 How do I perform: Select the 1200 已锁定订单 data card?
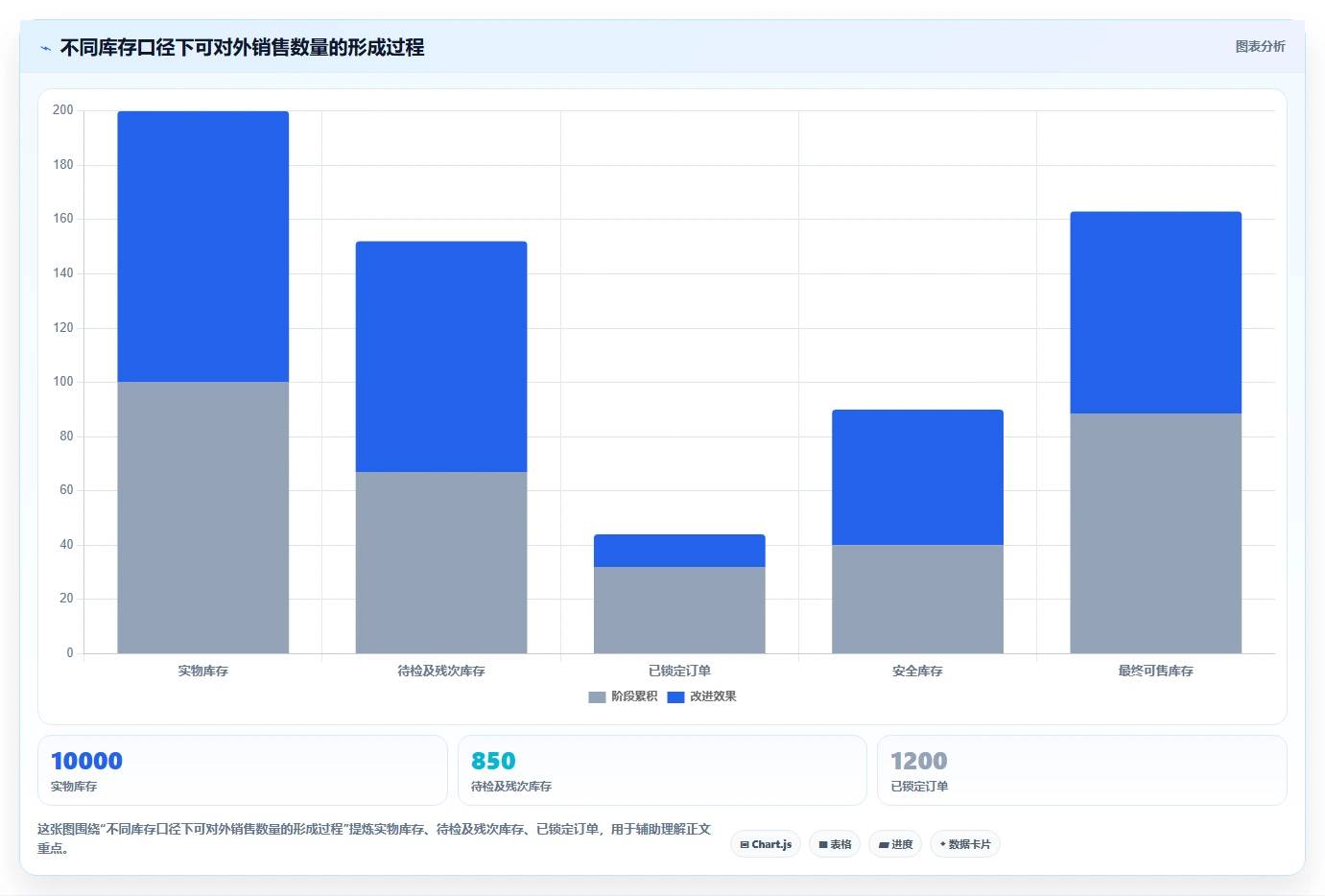point(1082,770)
